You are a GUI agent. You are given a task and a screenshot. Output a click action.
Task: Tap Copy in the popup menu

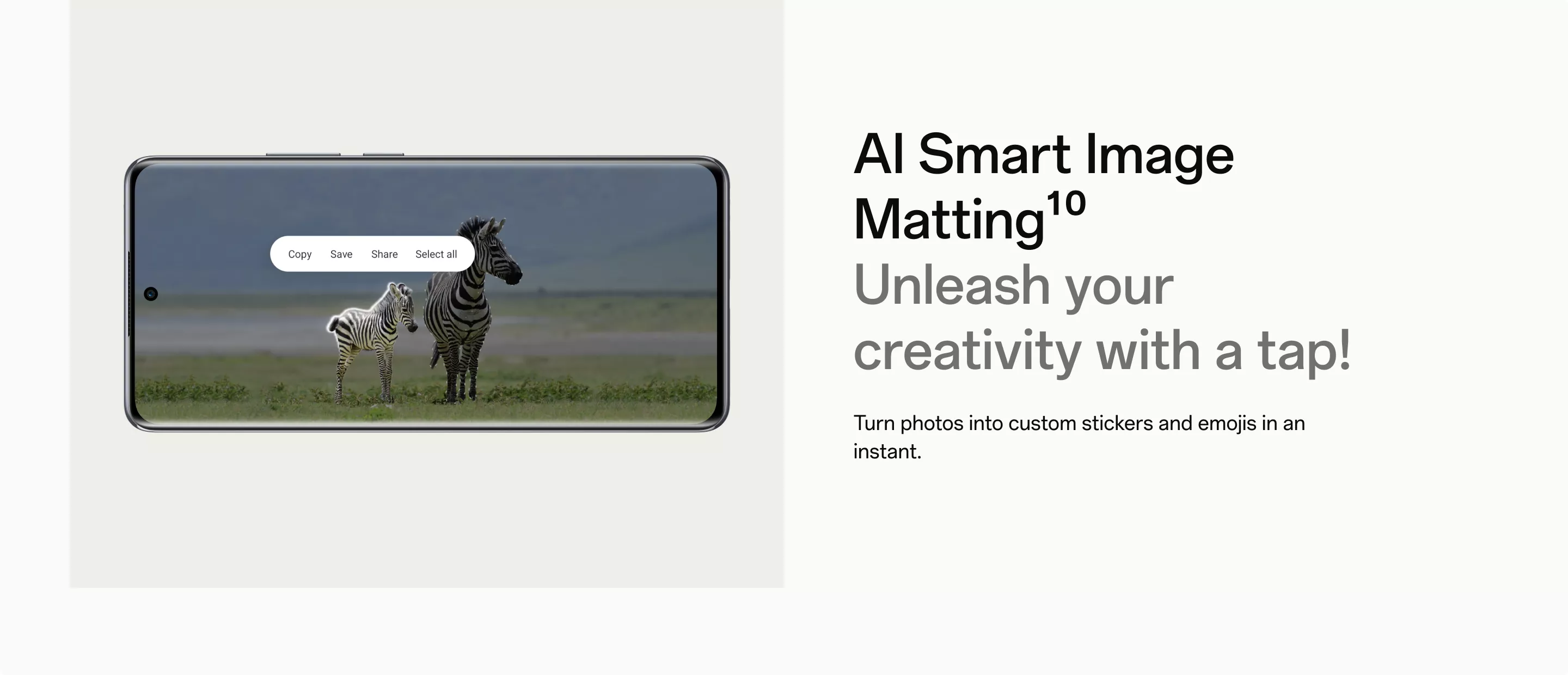299,254
